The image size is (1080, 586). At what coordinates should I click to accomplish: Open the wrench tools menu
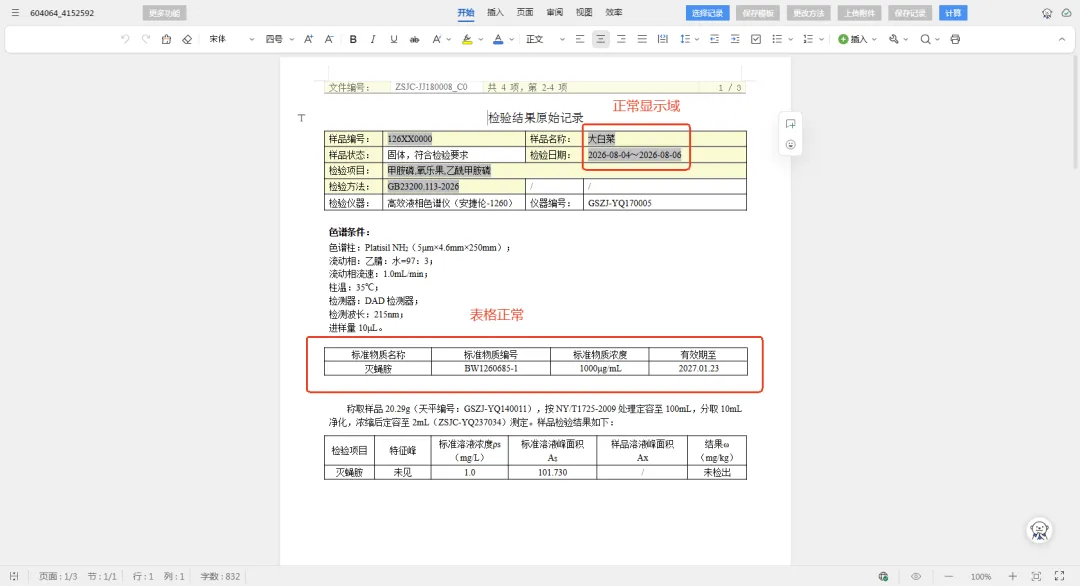tap(898, 39)
